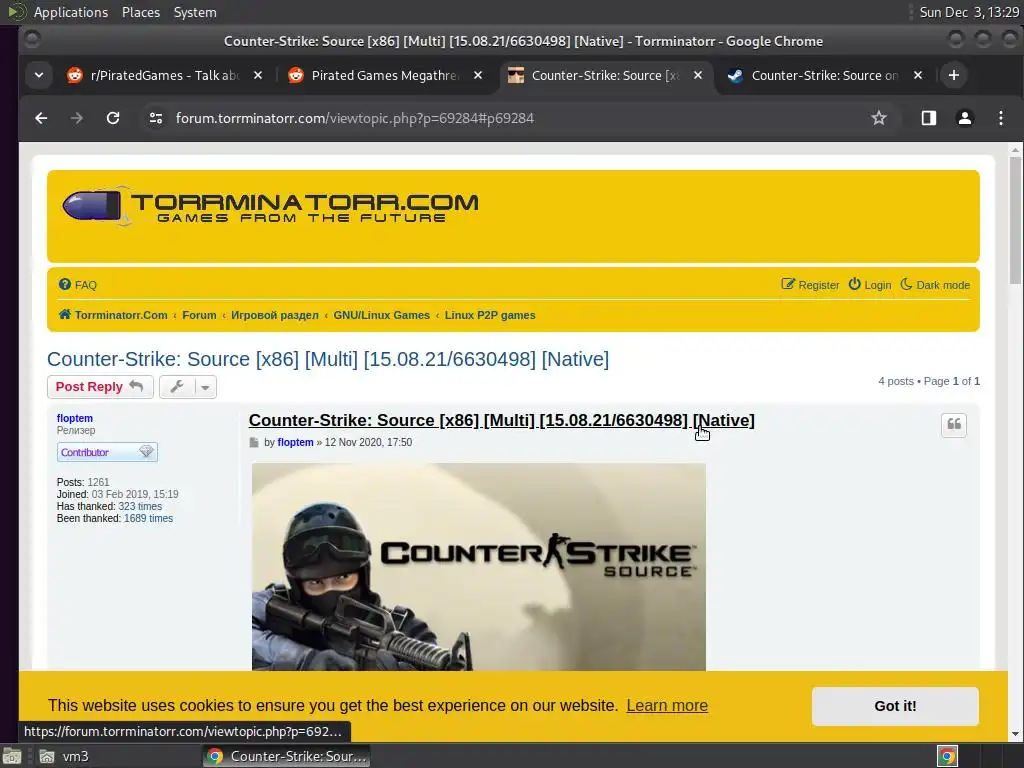Open the Chrome profile icon
Image resolution: width=1024 pixels, height=768 pixels.
tap(965, 118)
